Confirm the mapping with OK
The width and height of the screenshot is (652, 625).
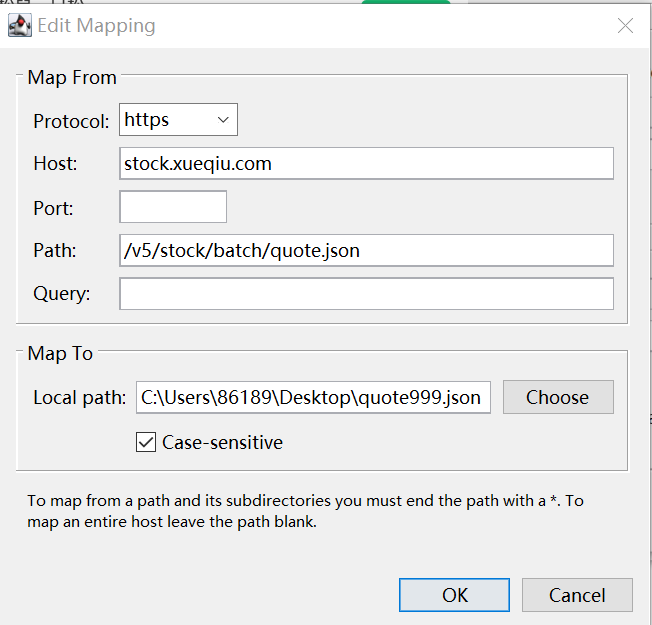coord(454,595)
